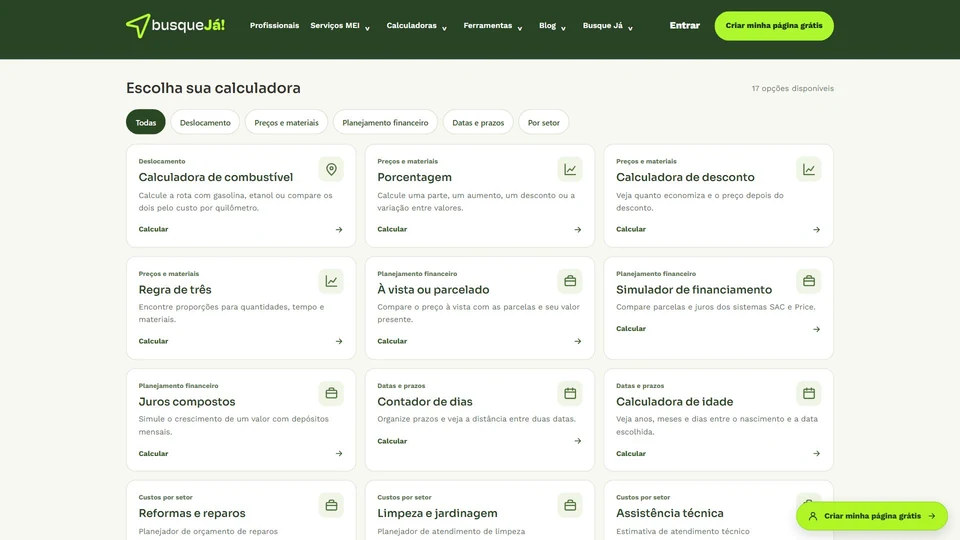The image size is (960, 540).
Task: Click the briefcase icon on the Limpeza e jardinagem card
Action: coord(570,505)
